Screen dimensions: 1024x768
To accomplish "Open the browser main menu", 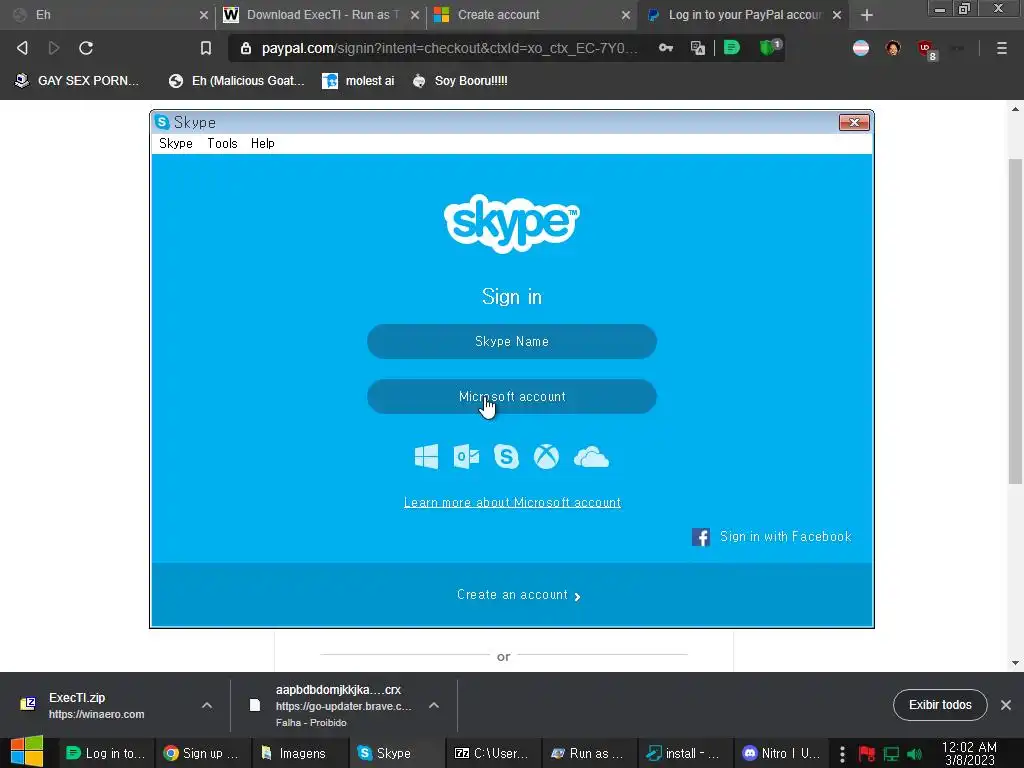I will (x=1001, y=48).
